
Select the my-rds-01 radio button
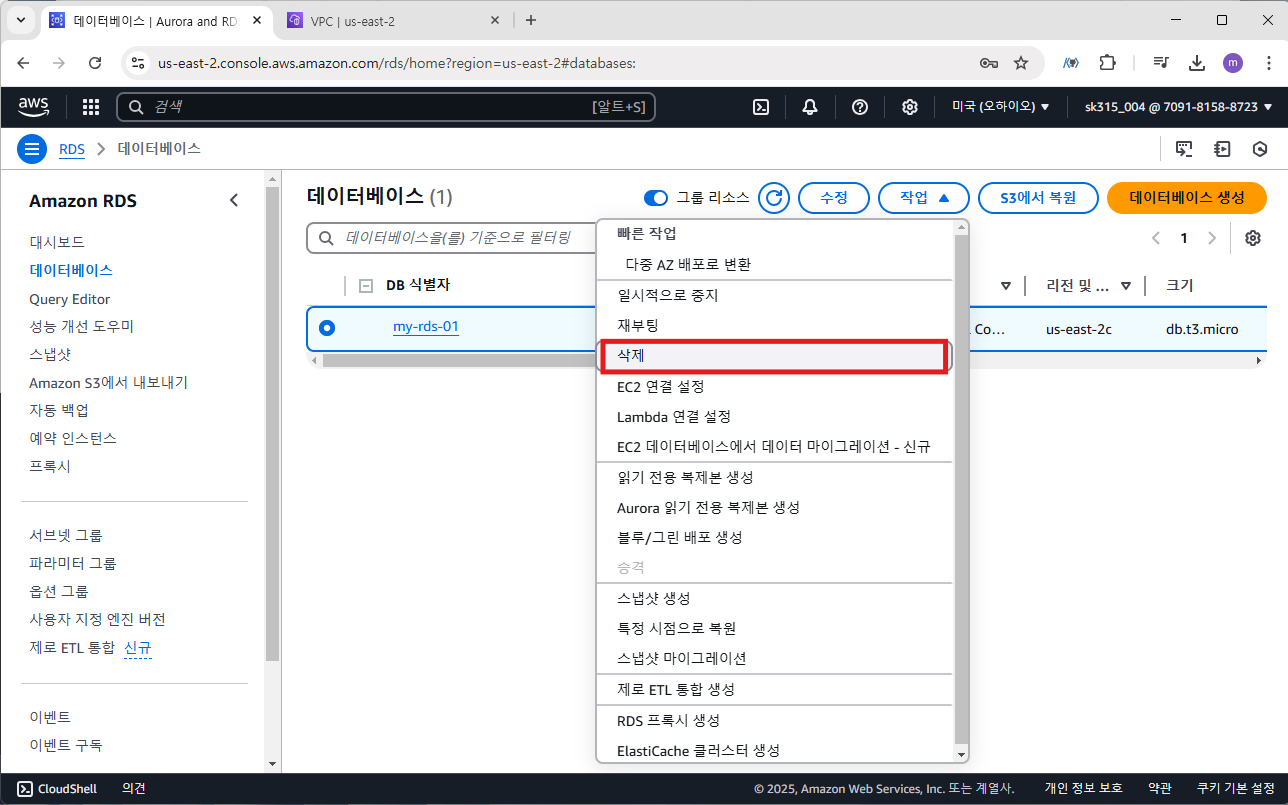(x=327, y=328)
